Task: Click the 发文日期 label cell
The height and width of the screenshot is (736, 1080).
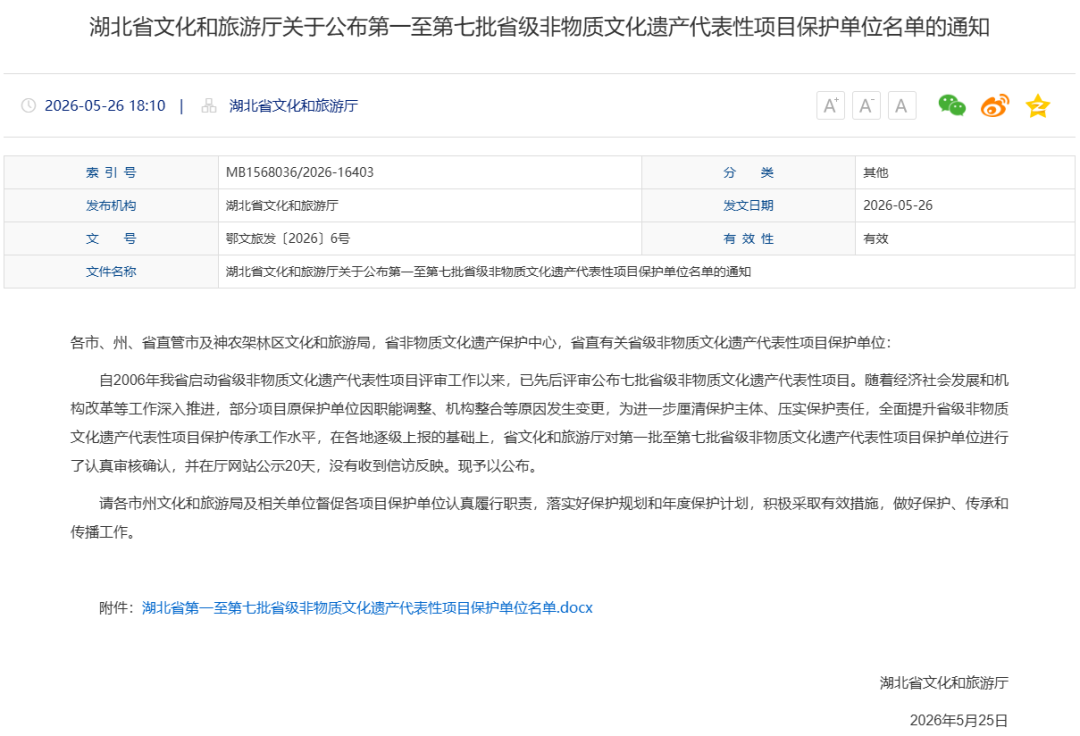Action: coord(749,205)
